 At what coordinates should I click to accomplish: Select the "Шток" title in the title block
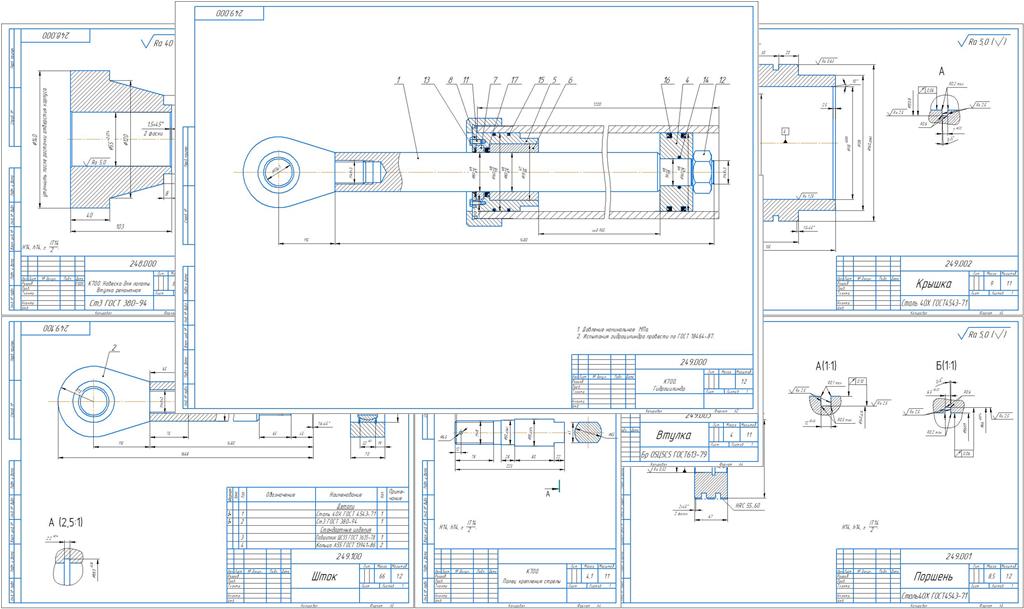[325, 576]
